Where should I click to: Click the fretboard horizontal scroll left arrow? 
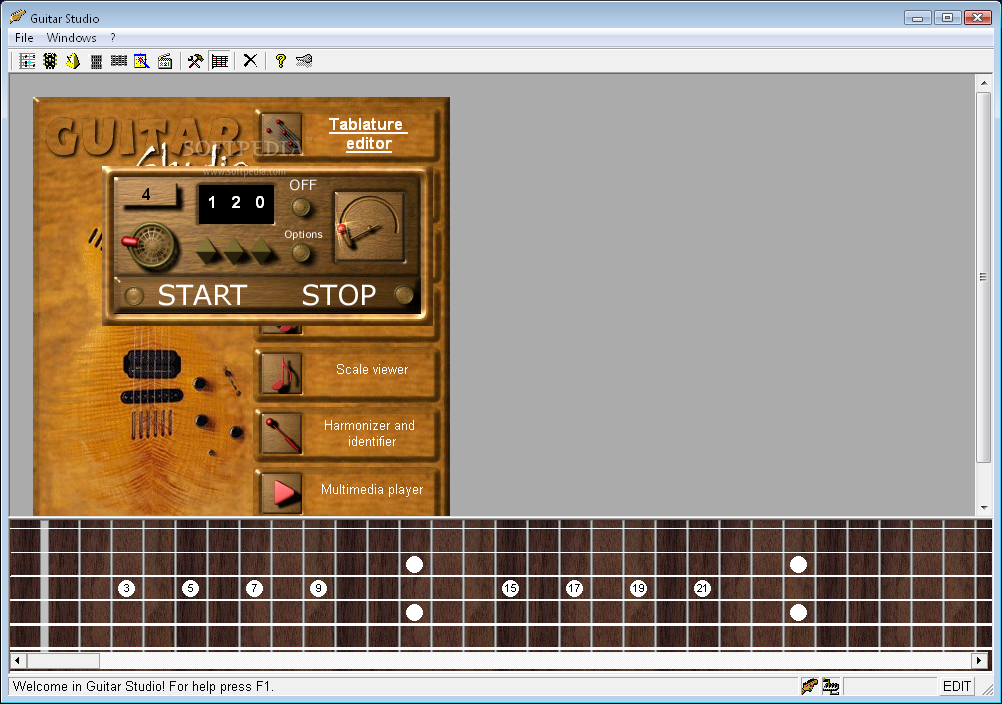click(x=17, y=661)
